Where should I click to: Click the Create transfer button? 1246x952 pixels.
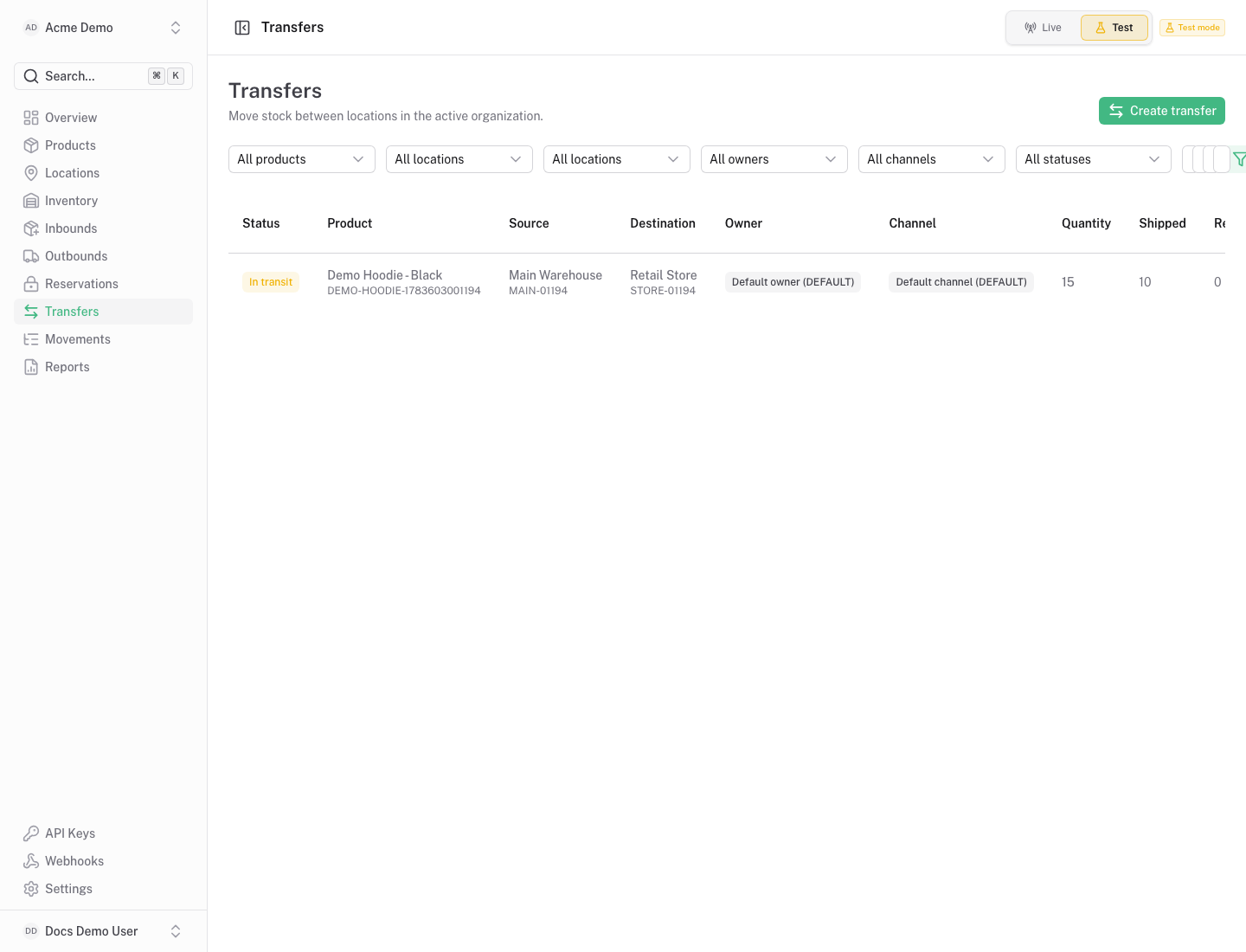point(1162,111)
